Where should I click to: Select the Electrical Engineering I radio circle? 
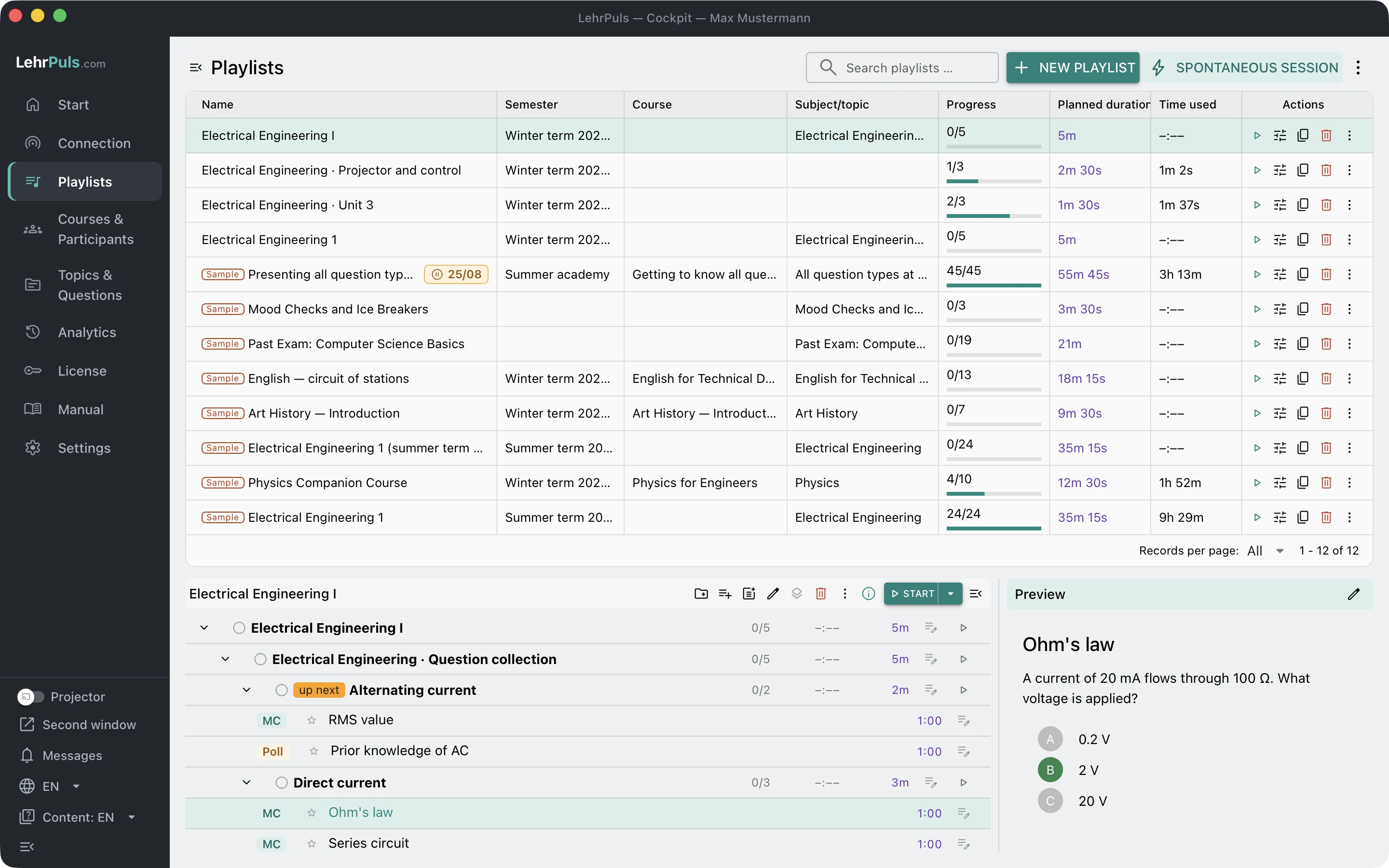click(239, 628)
